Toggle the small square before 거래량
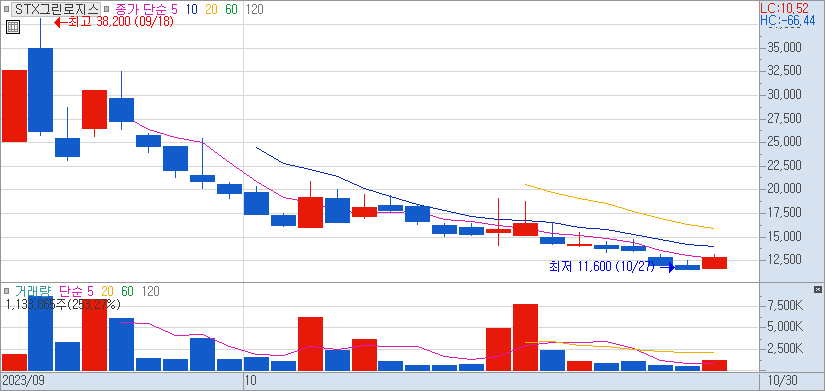The image size is (825, 391). pyautogui.click(x=6, y=290)
